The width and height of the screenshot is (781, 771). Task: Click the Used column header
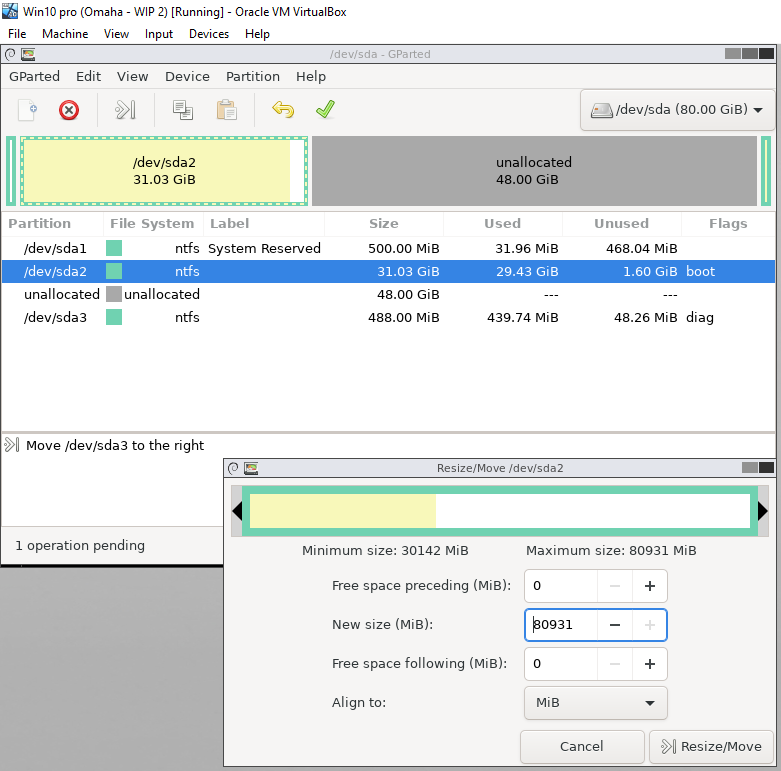point(503,223)
